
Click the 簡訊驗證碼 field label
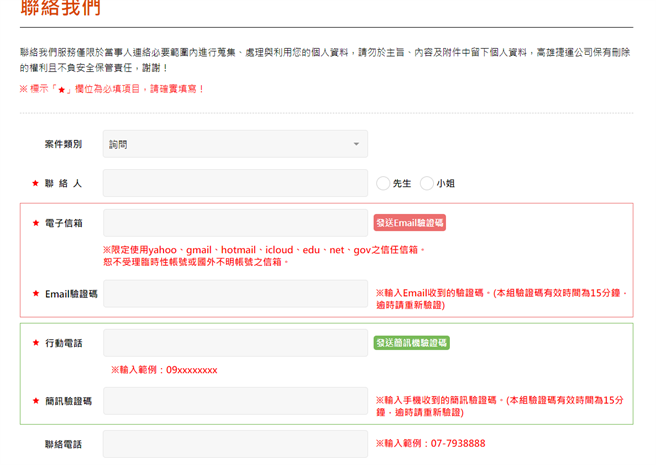point(69,401)
